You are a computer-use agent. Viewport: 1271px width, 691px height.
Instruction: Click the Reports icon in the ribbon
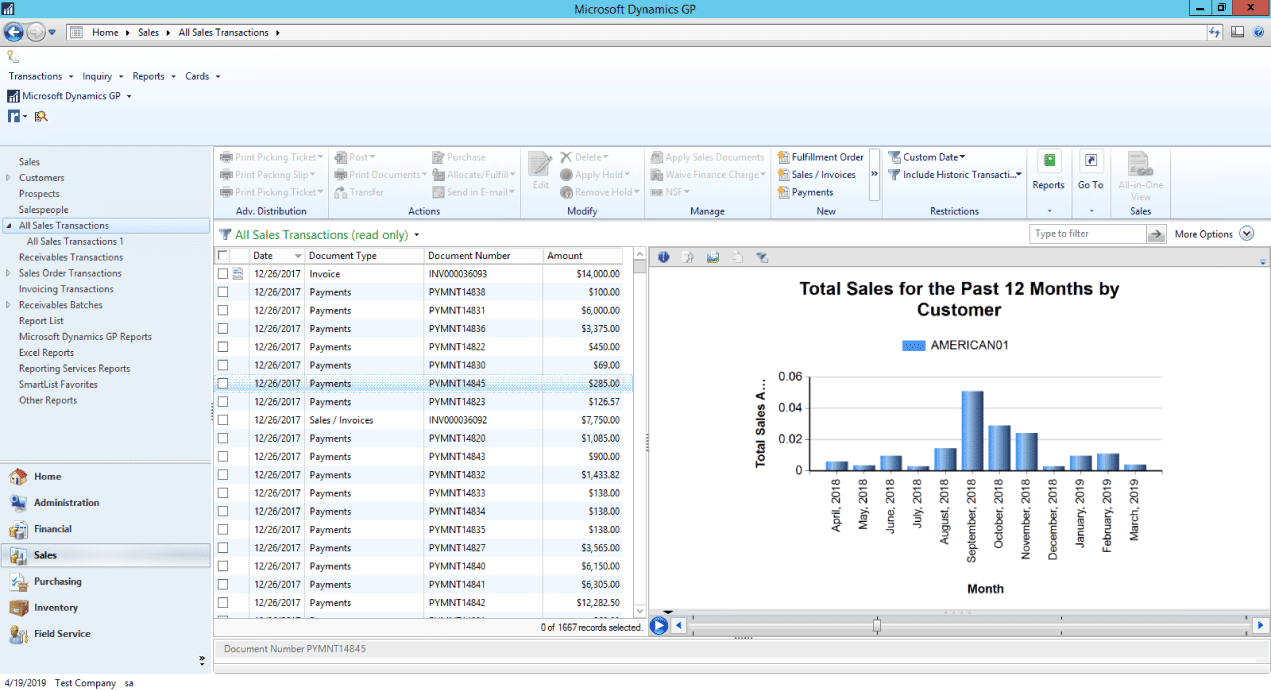[x=1048, y=170]
